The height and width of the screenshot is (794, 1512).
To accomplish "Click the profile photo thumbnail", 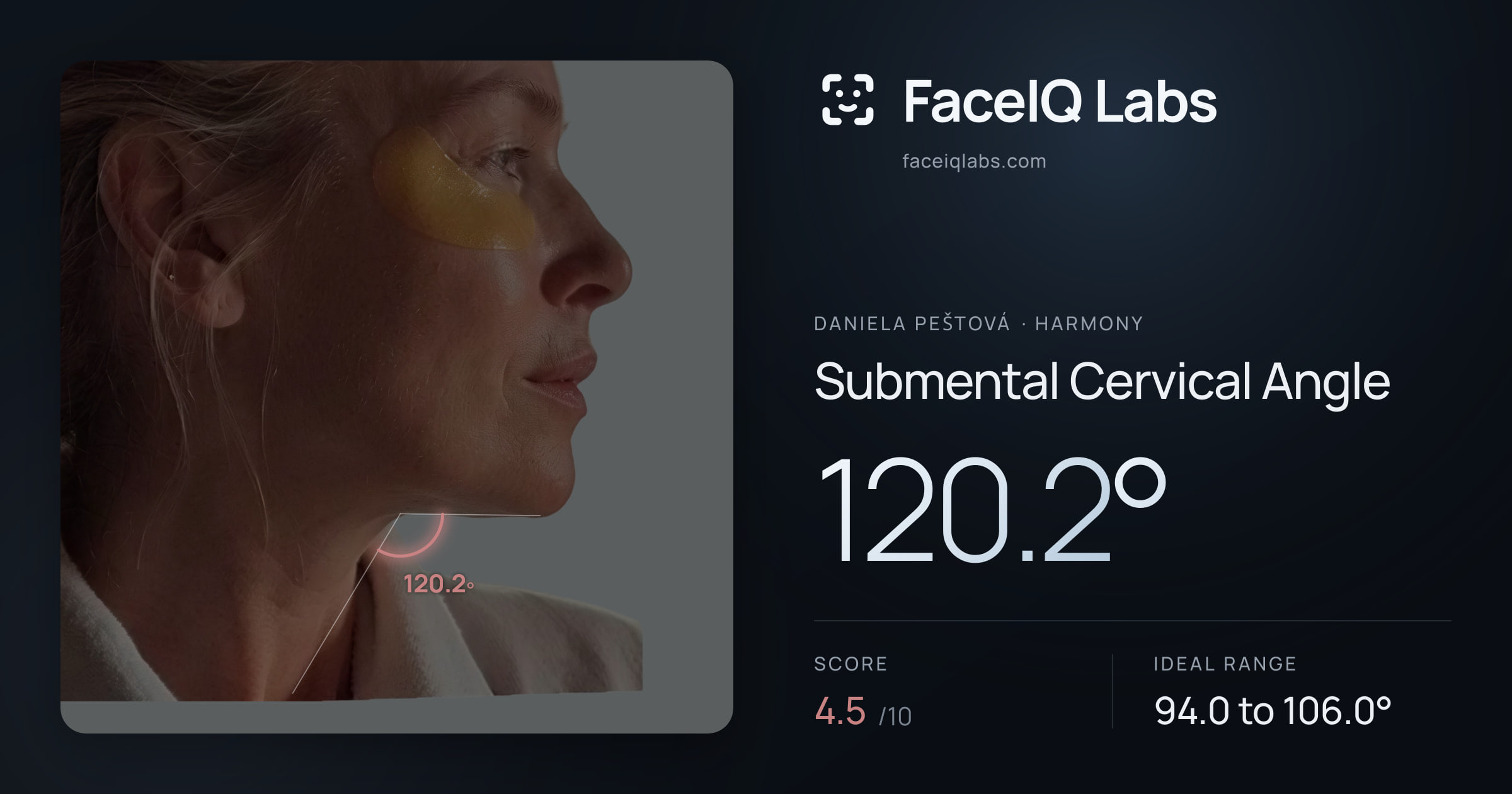I will [x=396, y=396].
